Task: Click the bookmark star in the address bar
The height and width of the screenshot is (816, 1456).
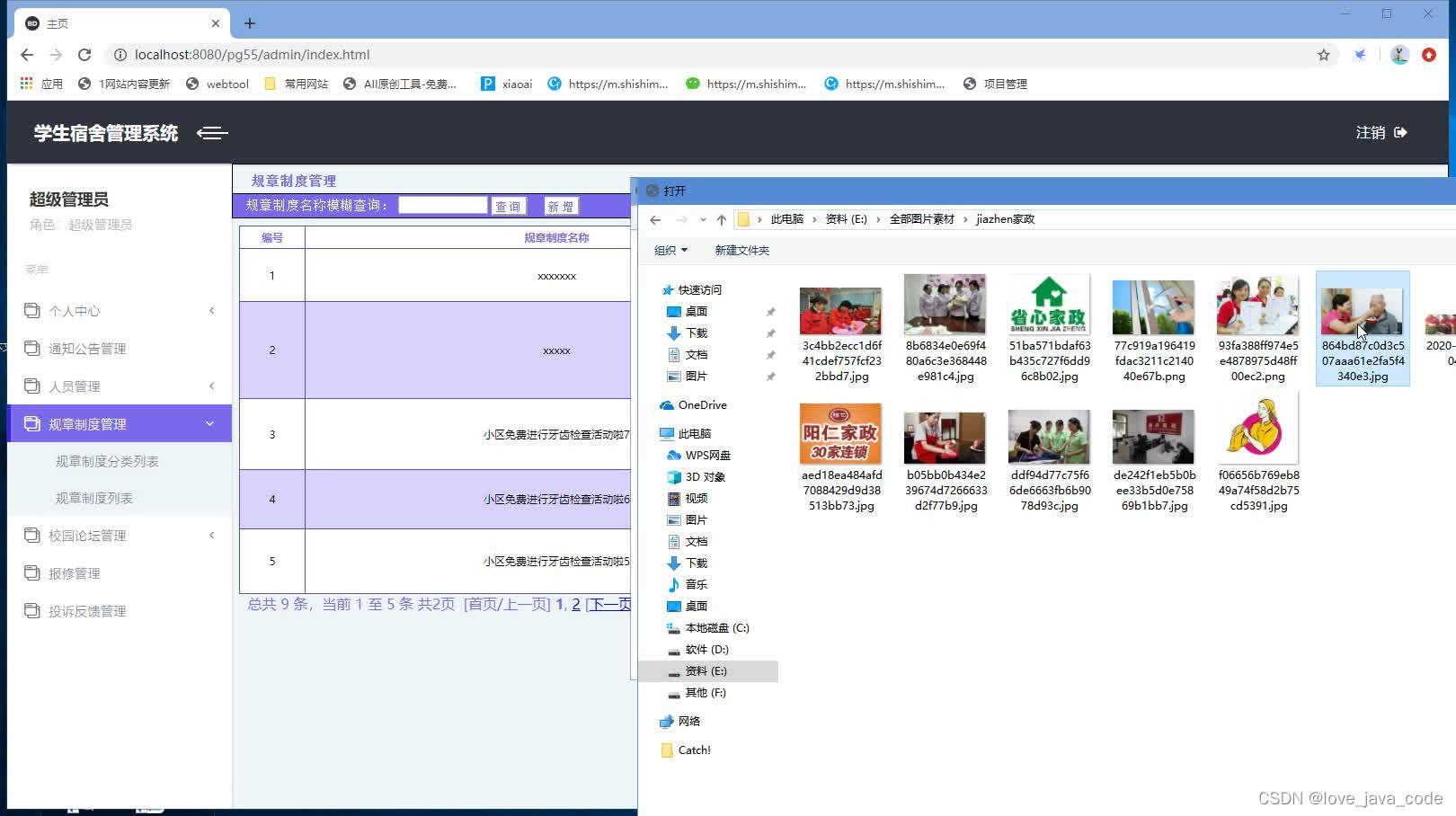Action: point(1323,54)
